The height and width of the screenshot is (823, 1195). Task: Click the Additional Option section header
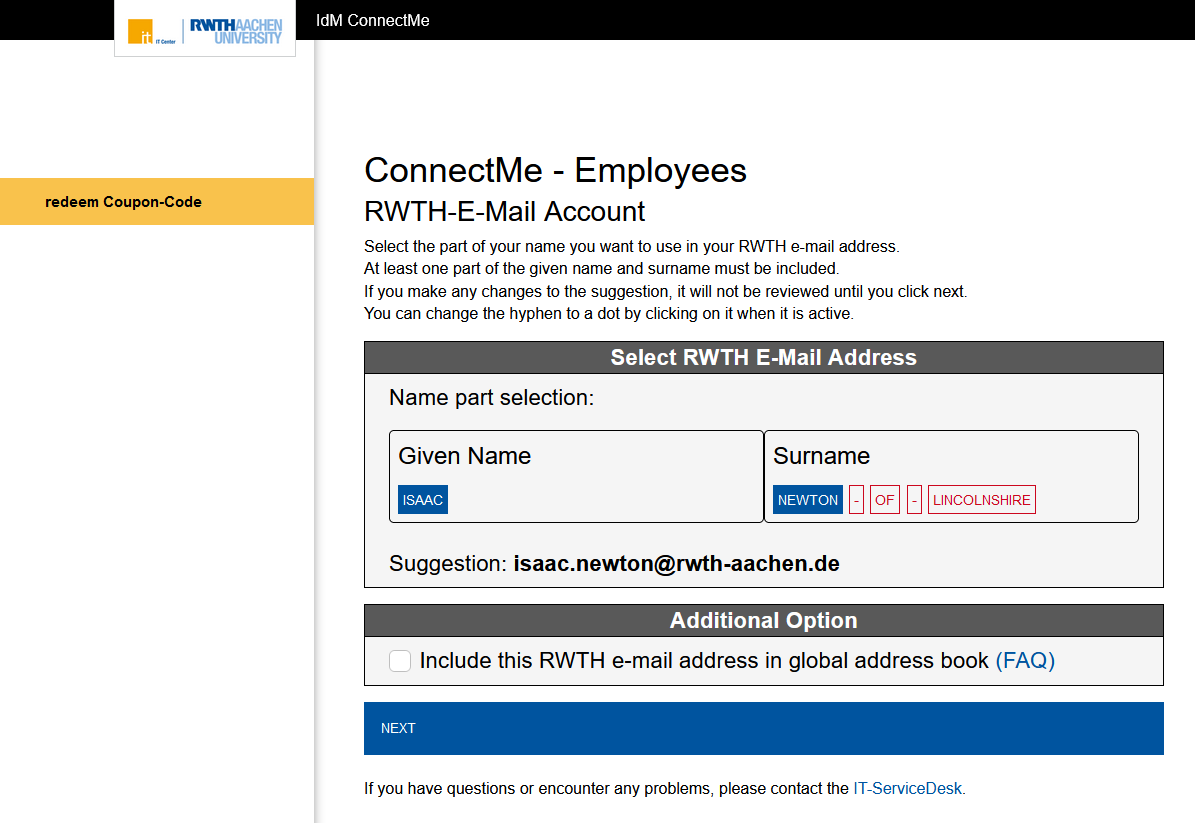pos(763,620)
